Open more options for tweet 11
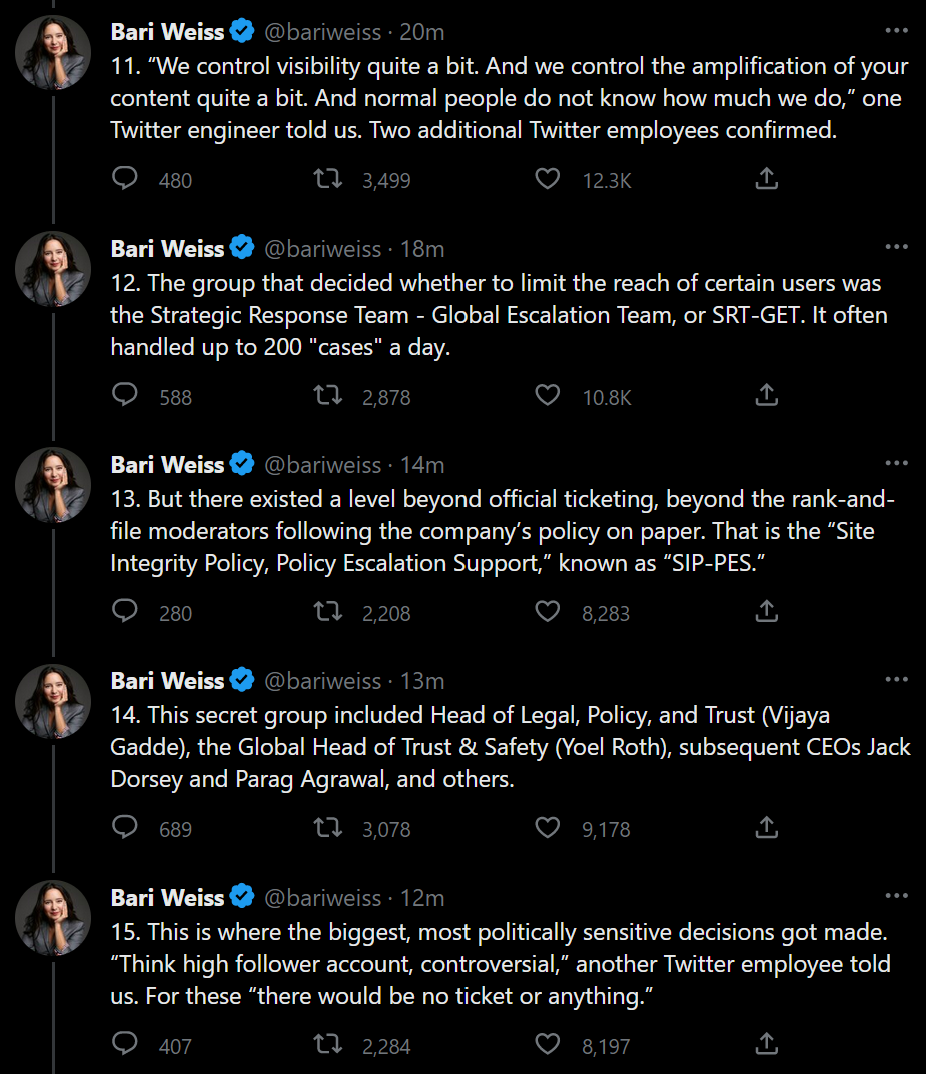The height and width of the screenshot is (1074, 926). (x=896, y=31)
